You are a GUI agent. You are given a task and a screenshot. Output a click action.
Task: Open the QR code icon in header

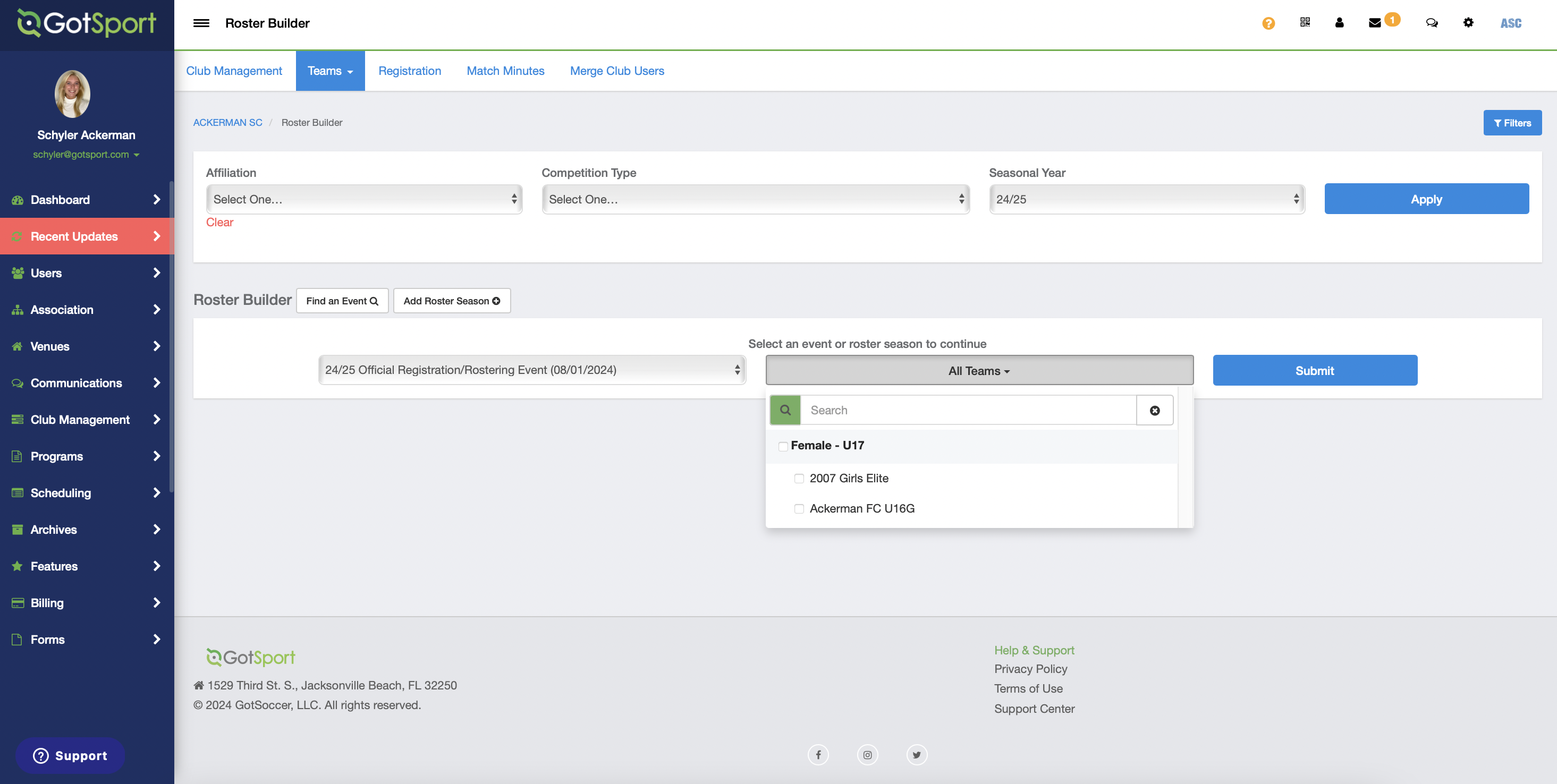[1305, 22]
